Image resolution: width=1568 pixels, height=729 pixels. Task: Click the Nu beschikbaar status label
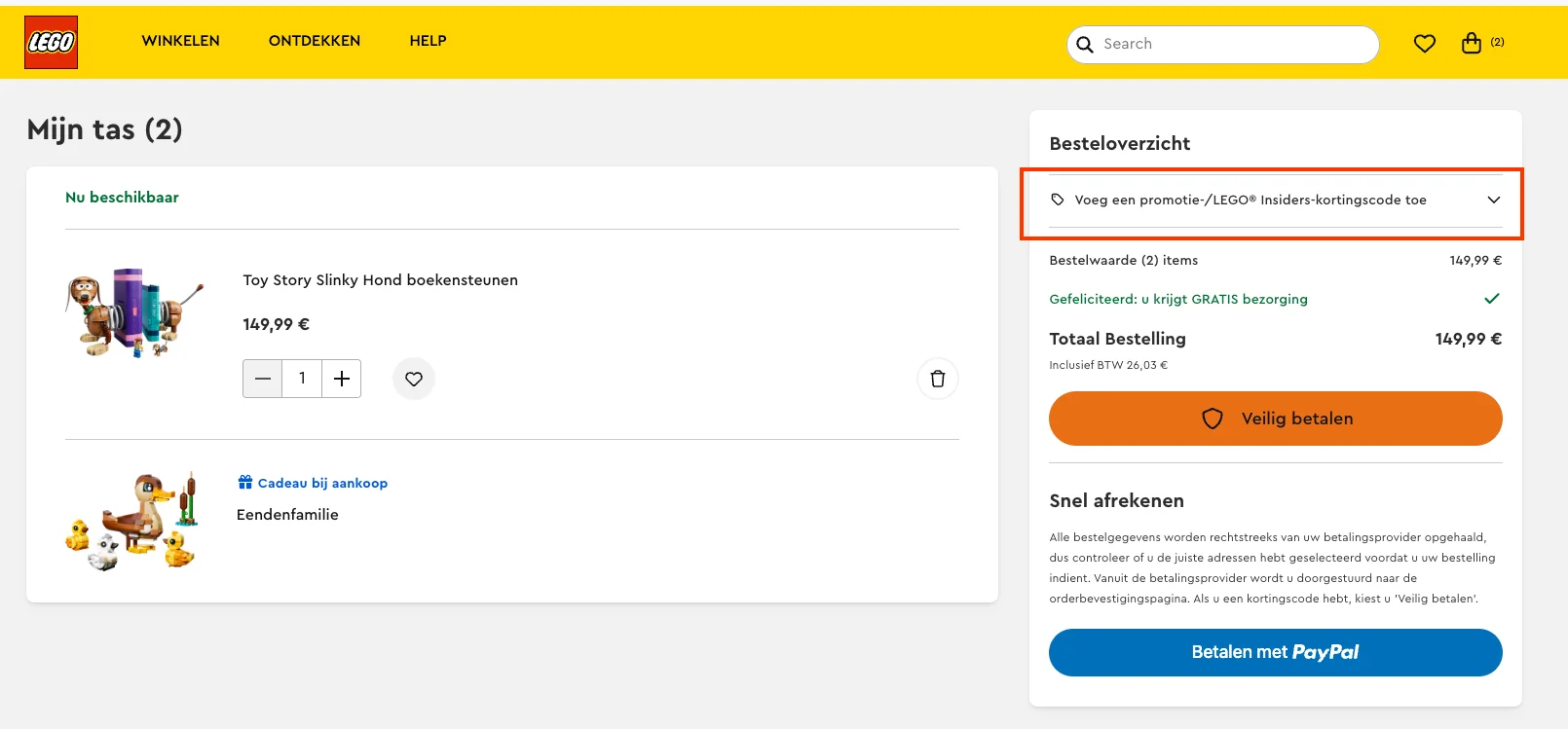[122, 198]
